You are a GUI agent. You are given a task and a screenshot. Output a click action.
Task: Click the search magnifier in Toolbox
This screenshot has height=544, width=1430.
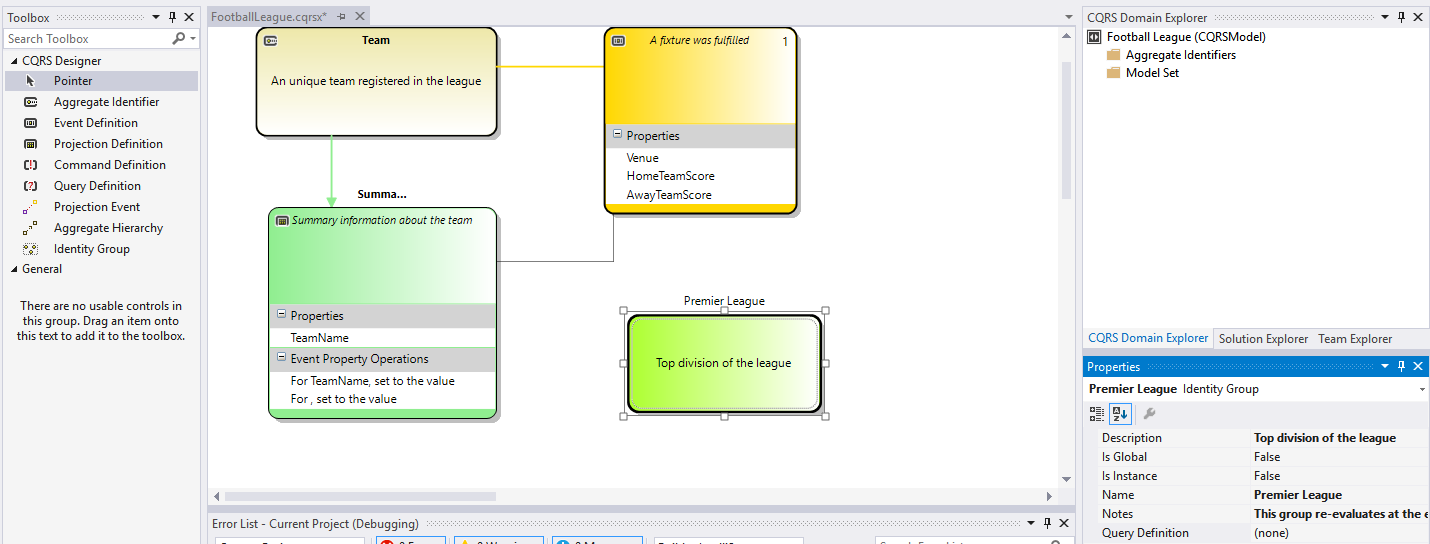point(179,38)
